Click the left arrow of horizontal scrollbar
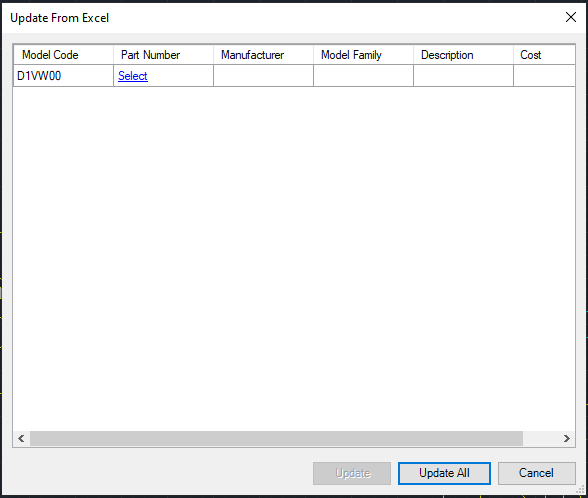Screen dimensions: 588x498 (21, 438)
